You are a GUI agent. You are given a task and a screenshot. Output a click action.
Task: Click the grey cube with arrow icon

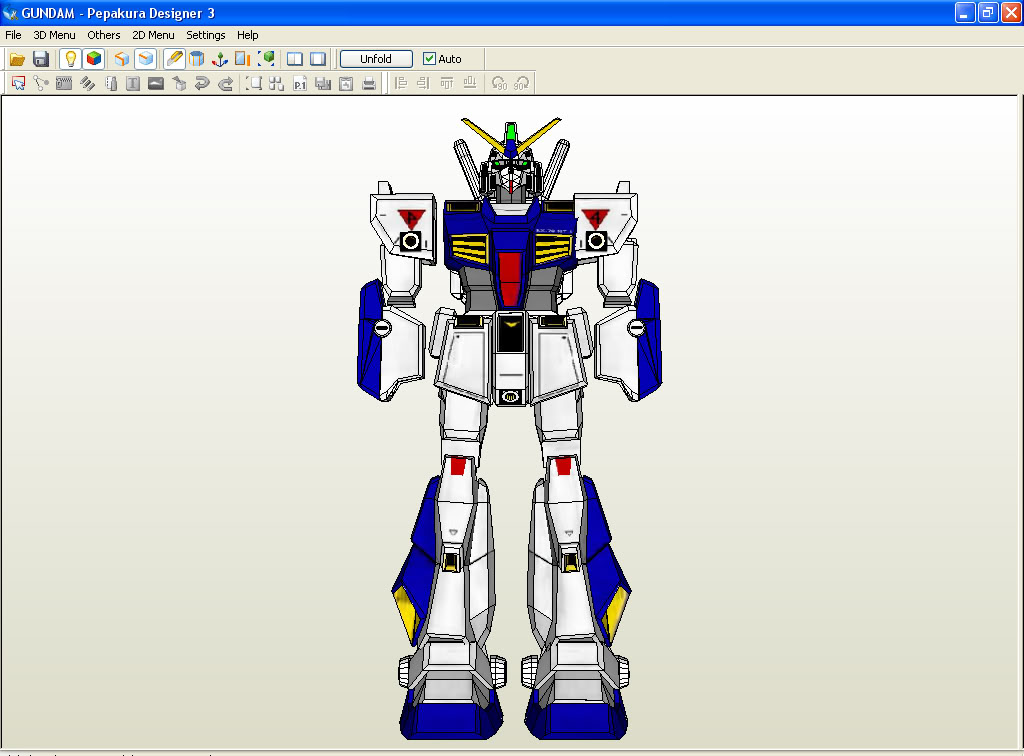[x=179, y=83]
